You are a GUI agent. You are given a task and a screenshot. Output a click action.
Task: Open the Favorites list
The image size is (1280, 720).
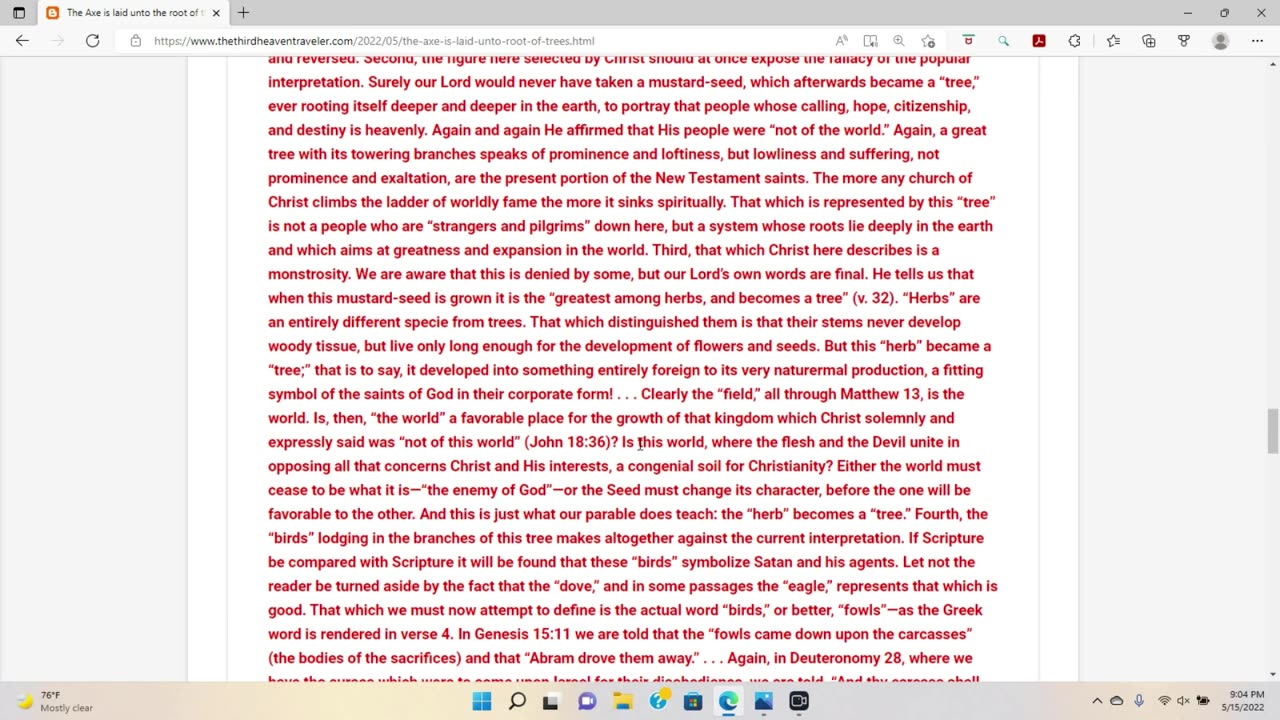pos(1113,41)
